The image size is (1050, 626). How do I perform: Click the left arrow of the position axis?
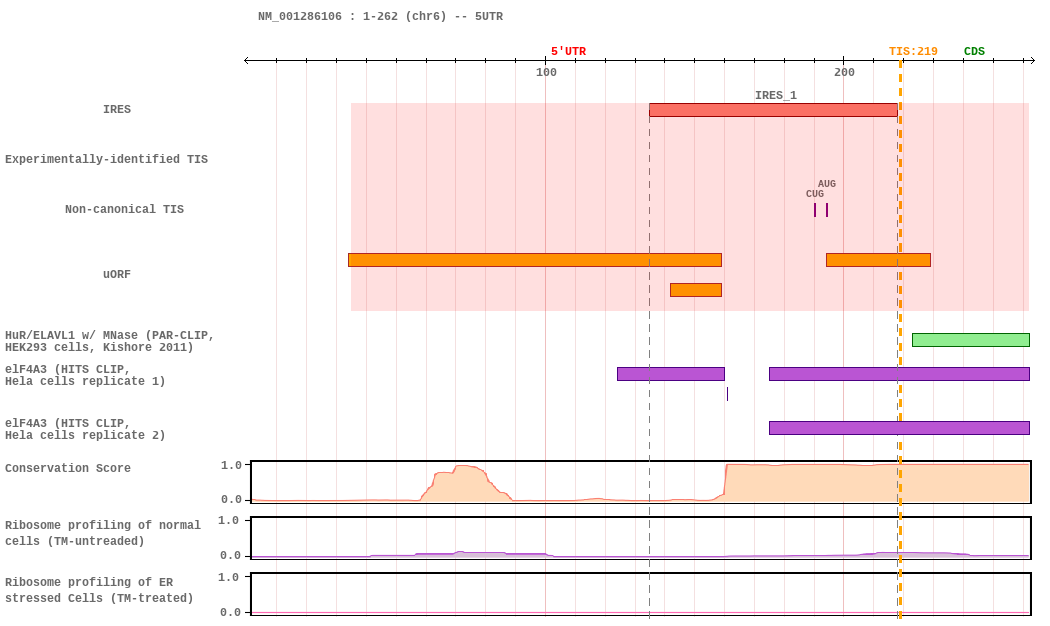coord(248,61)
